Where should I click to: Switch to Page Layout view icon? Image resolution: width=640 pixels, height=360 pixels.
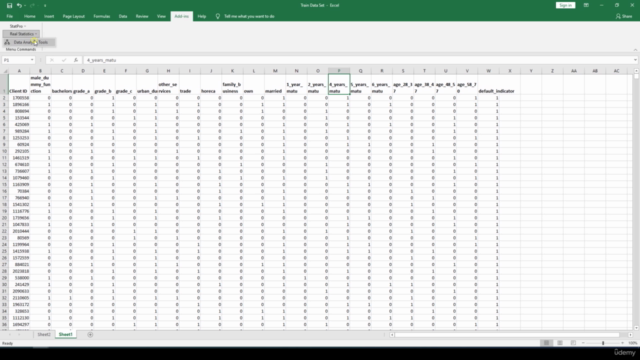560,343
